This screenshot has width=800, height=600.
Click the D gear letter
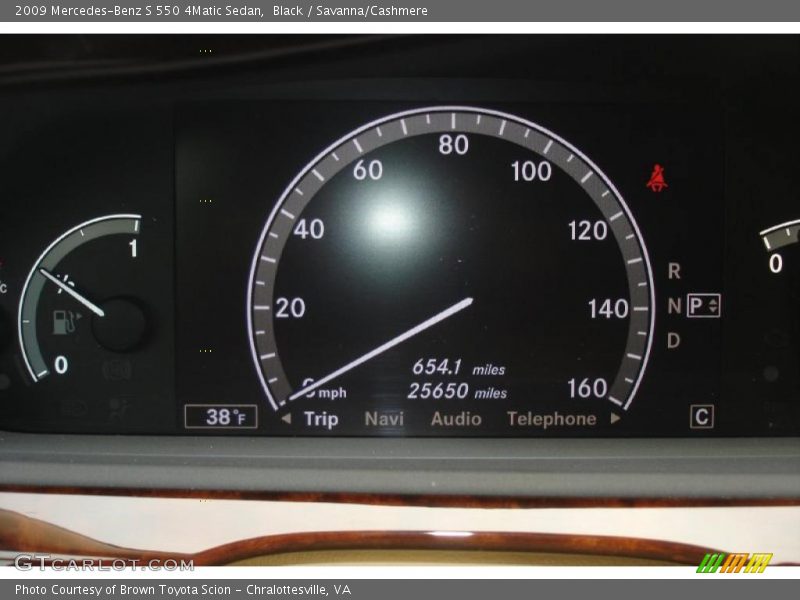(673, 340)
